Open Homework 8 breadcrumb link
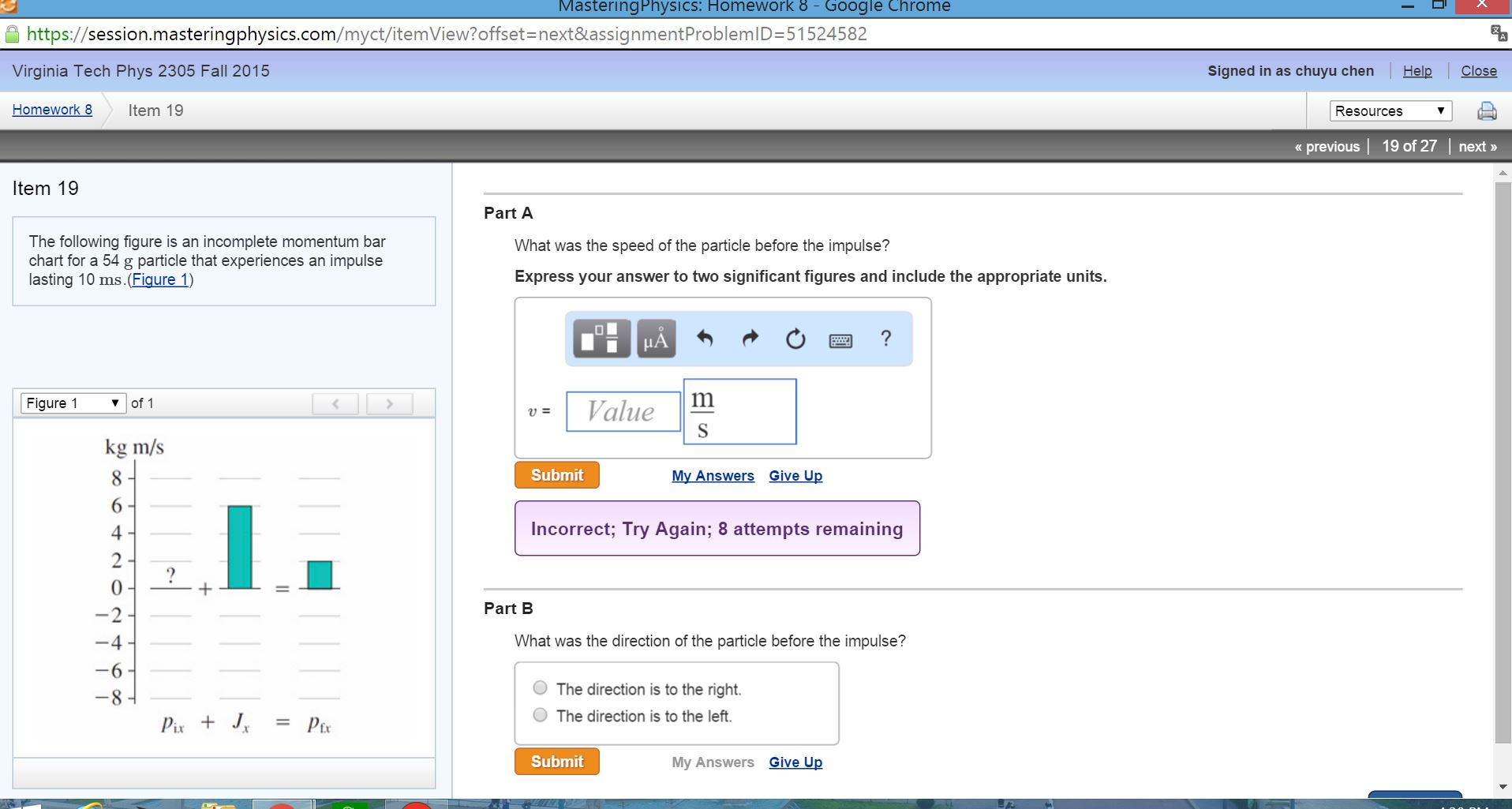1512x809 pixels. (x=52, y=110)
